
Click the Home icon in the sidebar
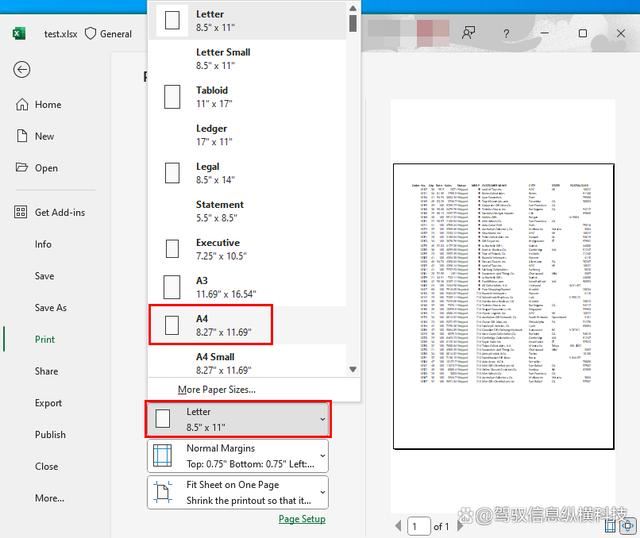tap(22, 104)
